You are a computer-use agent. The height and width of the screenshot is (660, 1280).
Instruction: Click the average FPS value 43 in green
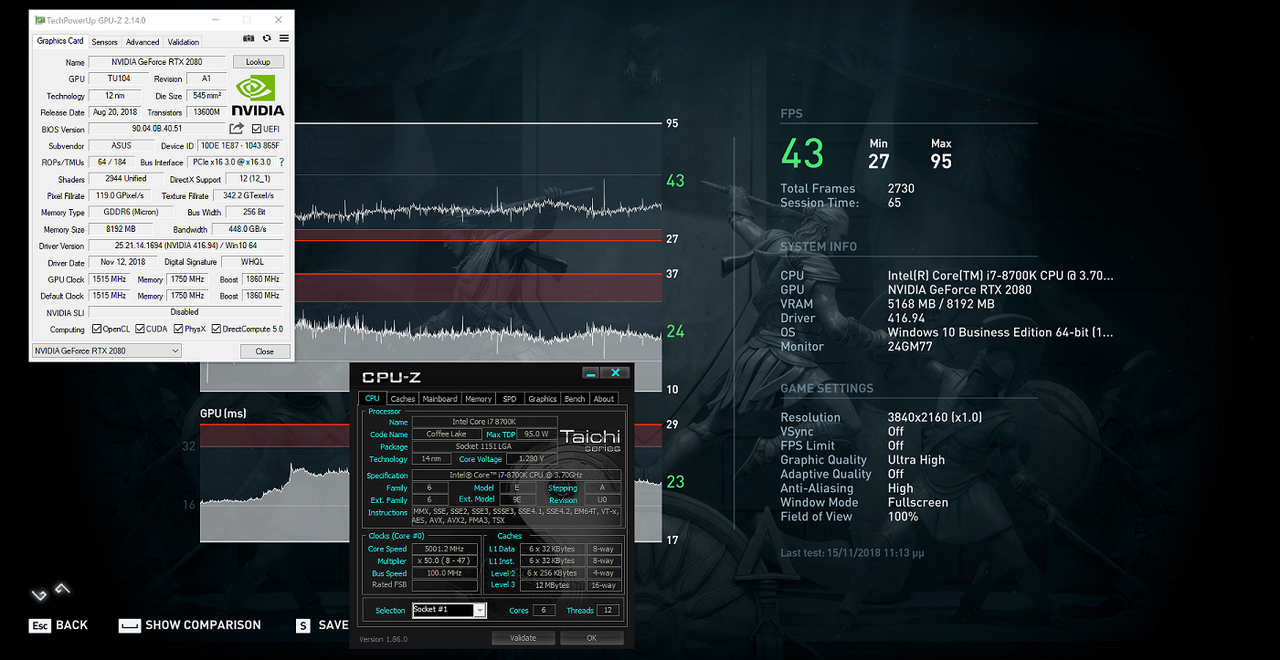click(x=803, y=154)
